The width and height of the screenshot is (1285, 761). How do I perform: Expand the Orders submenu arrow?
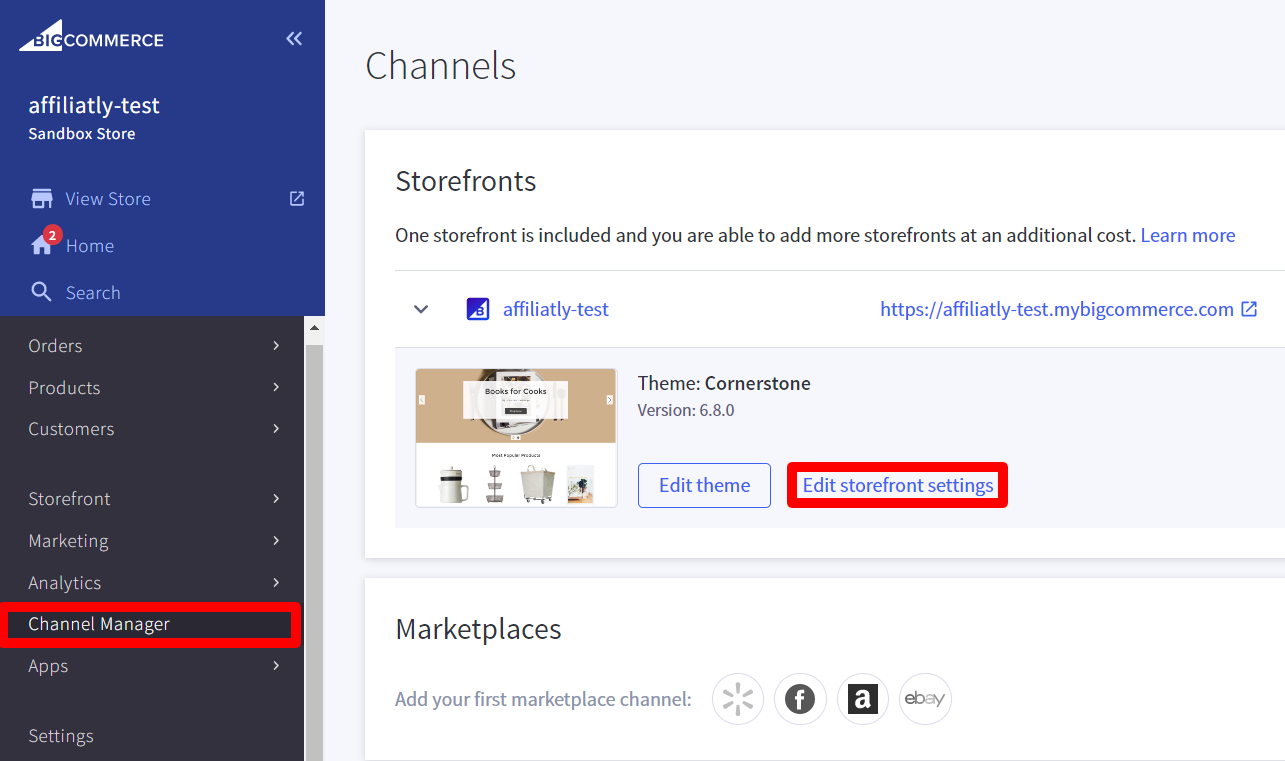click(276, 346)
